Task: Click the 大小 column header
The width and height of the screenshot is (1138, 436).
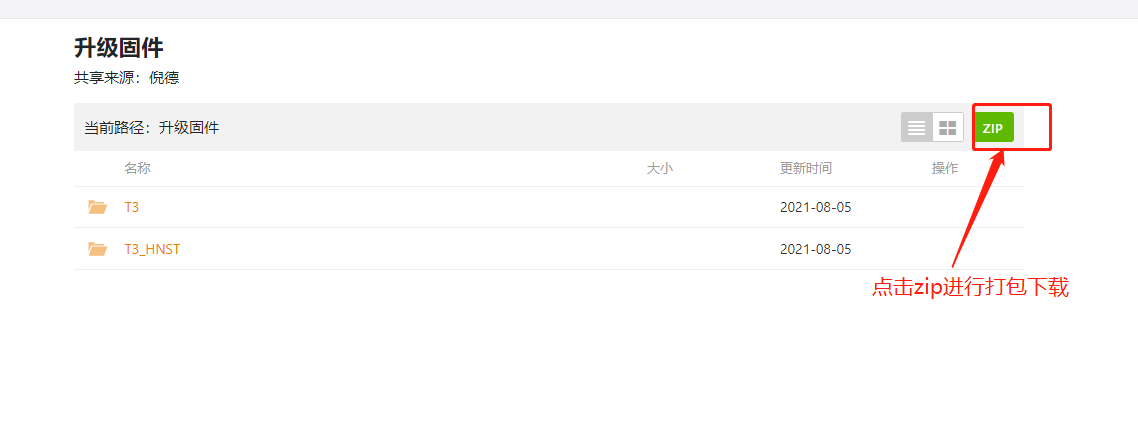Action: coord(660,168)
